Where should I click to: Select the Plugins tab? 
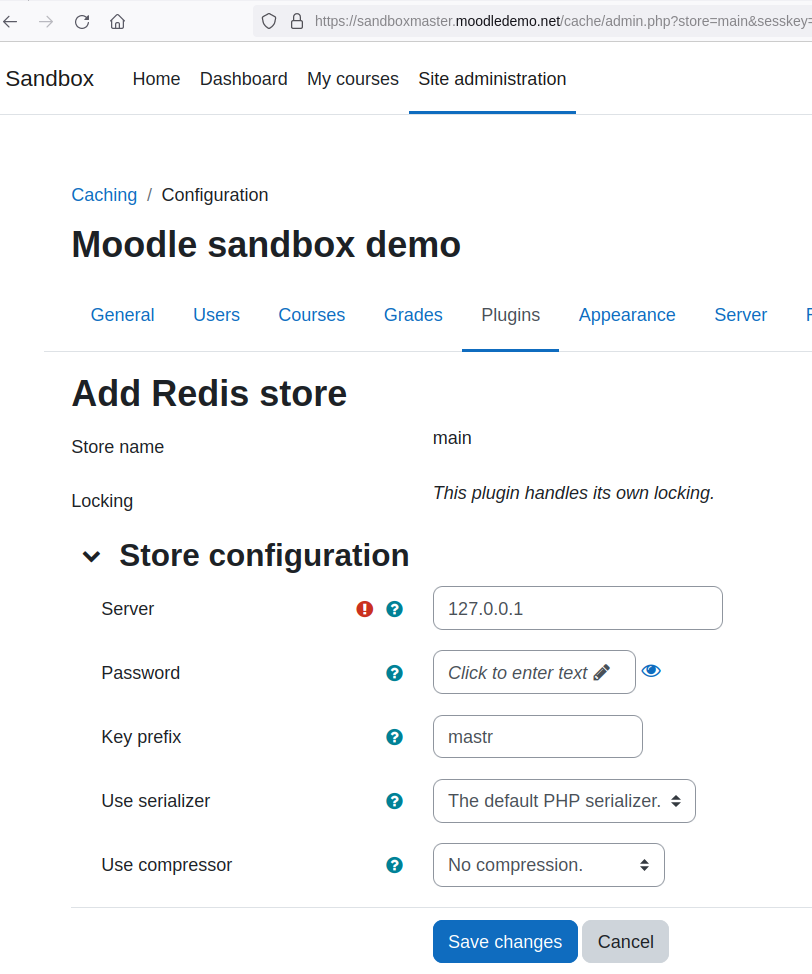coord(511,315)
